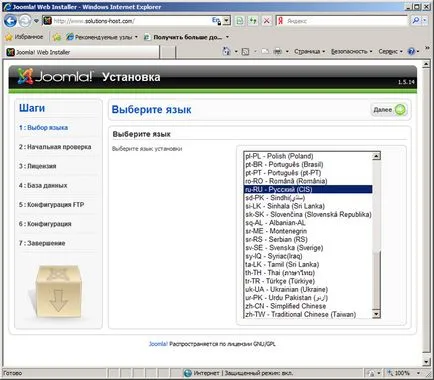This screenshot has height=380, width=434.
Task: Expand the address bar history dropdown
Action: [x=227, y=21]
